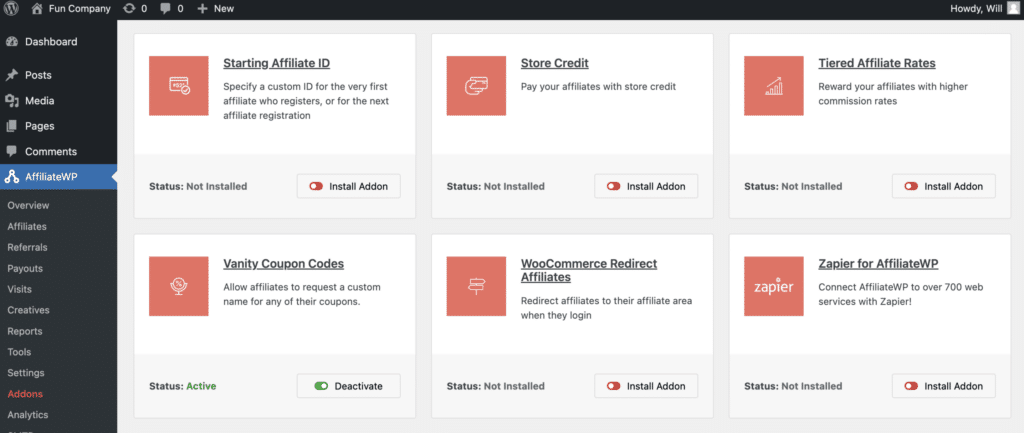Click Install Addon for Zapier for AffiliateWP
The height and width of the screenshot is (433, 1024).
click(944, 386)
